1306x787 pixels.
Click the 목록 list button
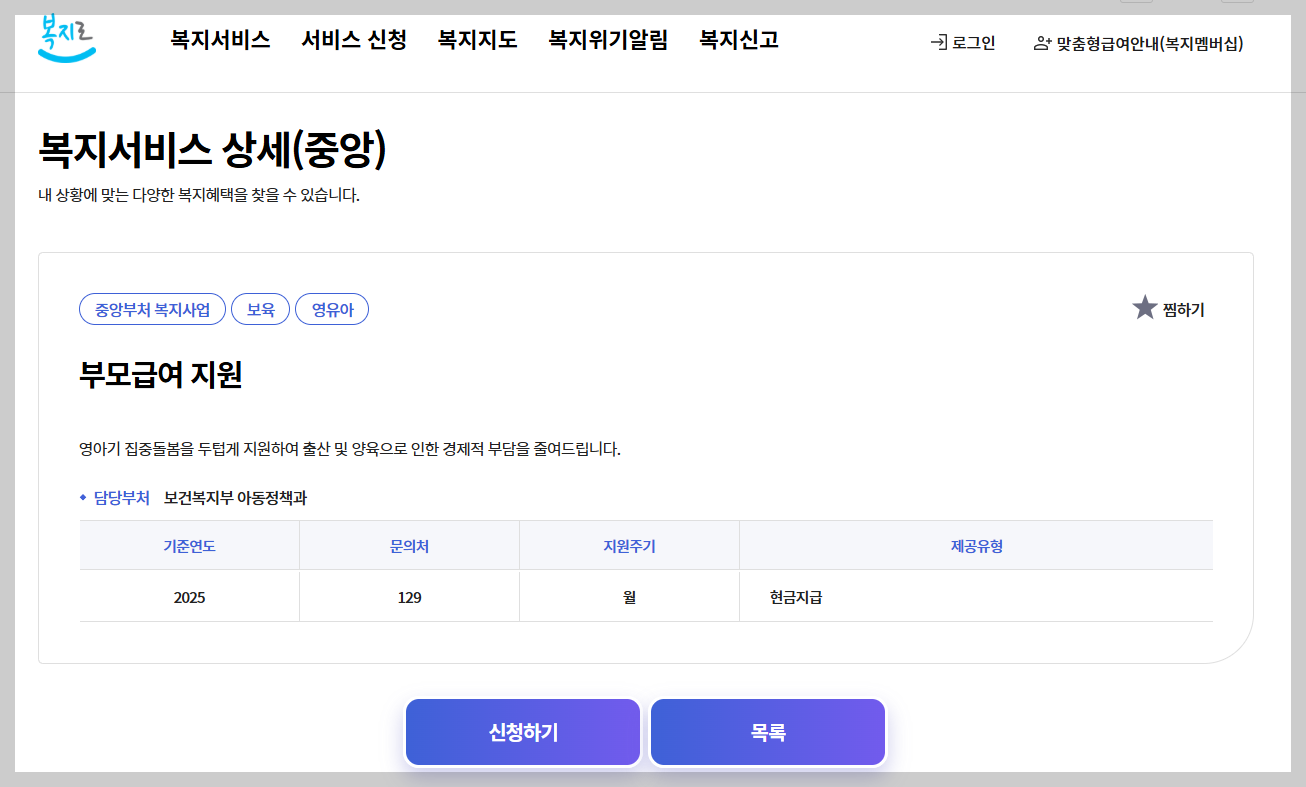click(767, 731)
